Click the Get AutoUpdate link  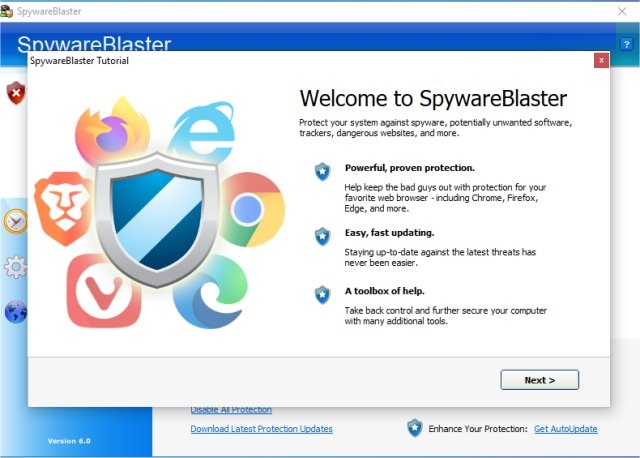(x=566, y=429)
